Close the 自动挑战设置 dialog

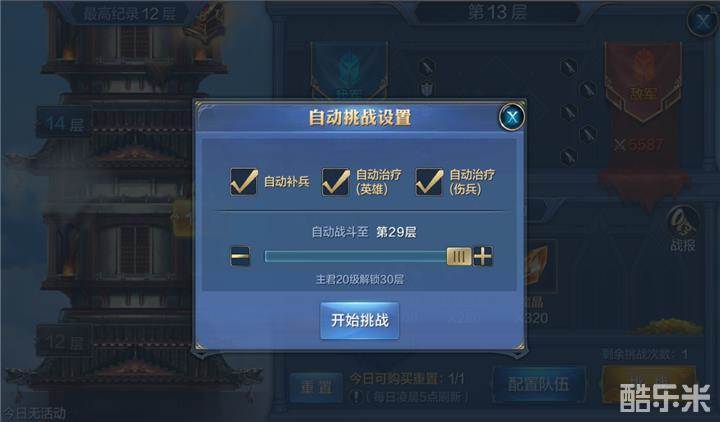click(x=512, y=117)
